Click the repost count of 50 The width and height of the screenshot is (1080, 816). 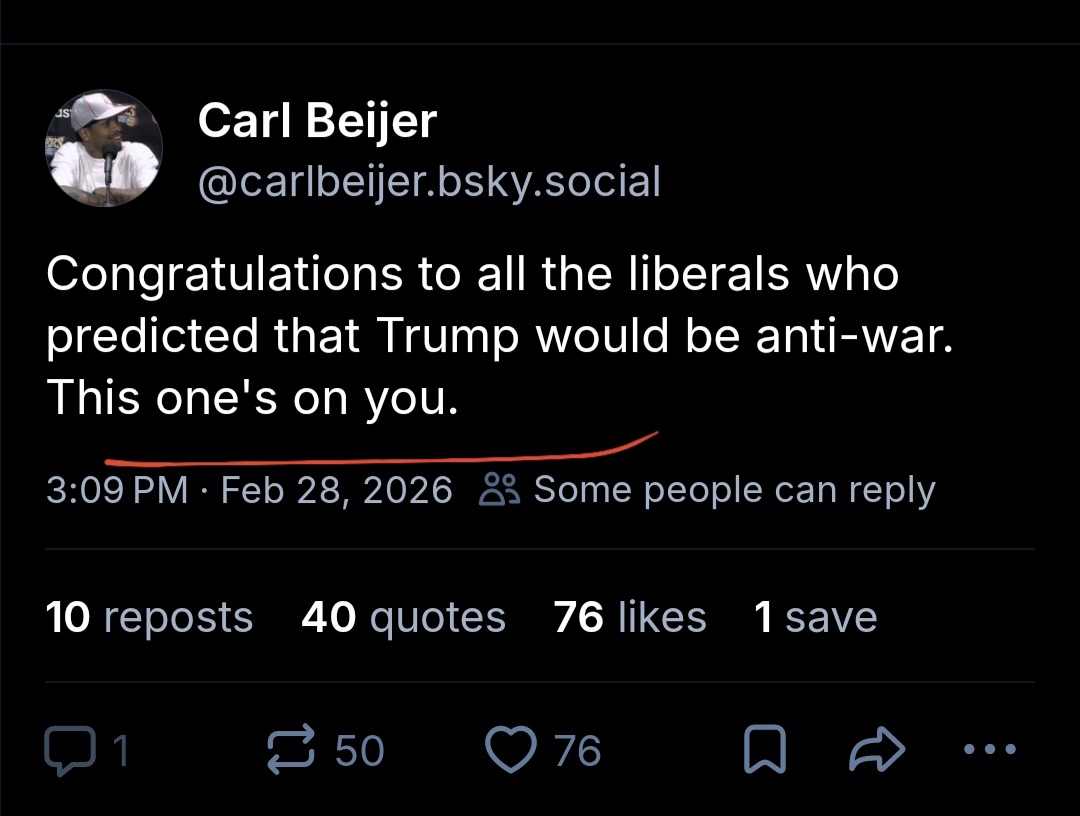359,751
